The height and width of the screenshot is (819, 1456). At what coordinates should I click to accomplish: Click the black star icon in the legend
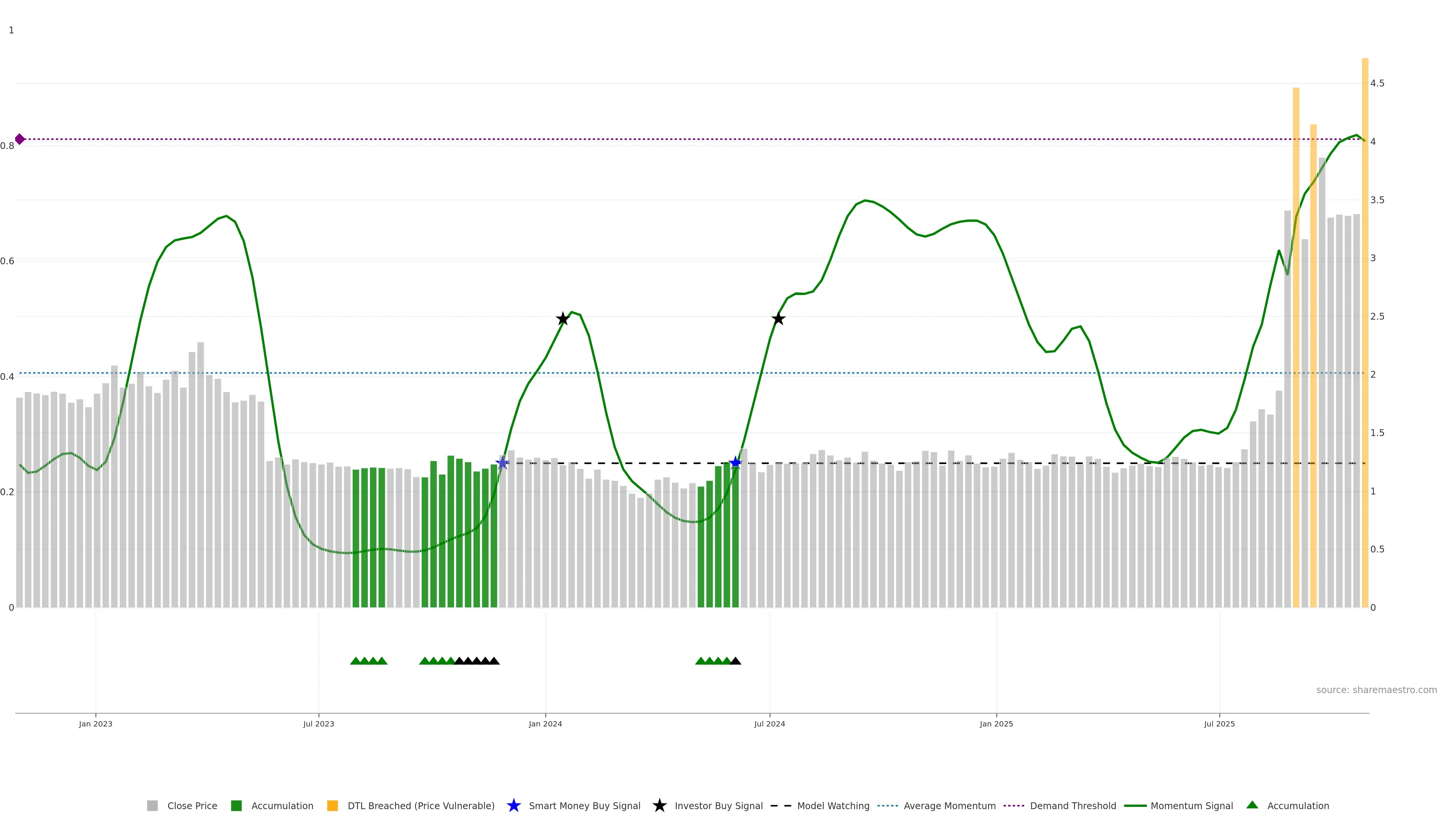tap(659, 805)
